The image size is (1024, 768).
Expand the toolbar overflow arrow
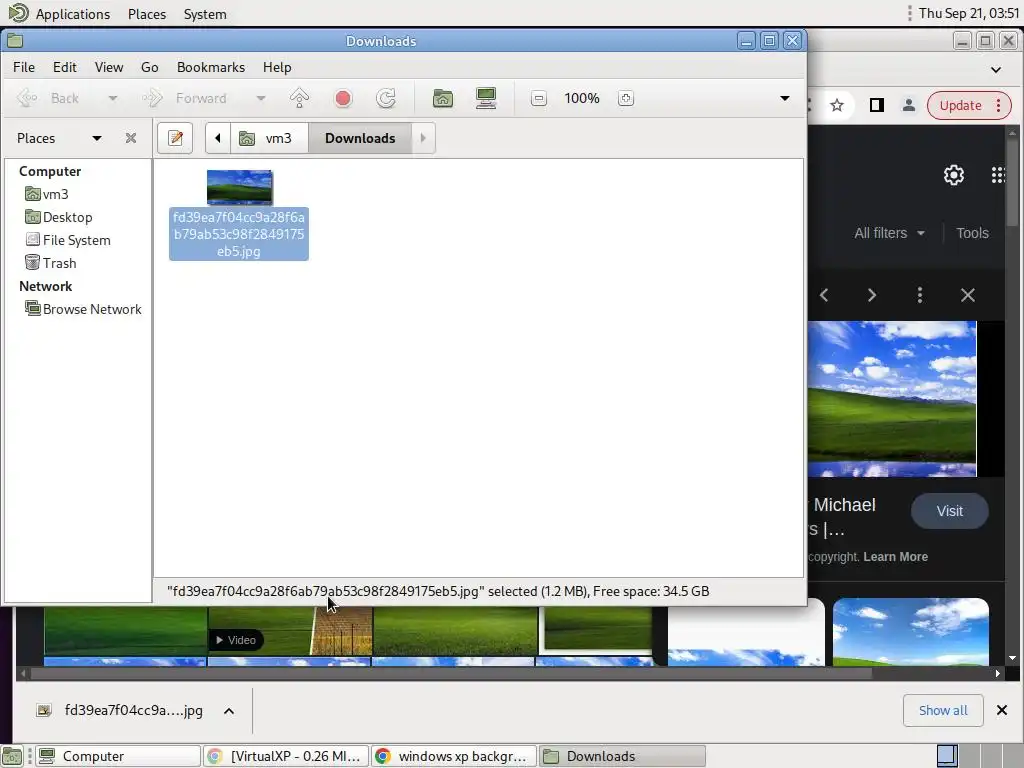coord(785,98)
